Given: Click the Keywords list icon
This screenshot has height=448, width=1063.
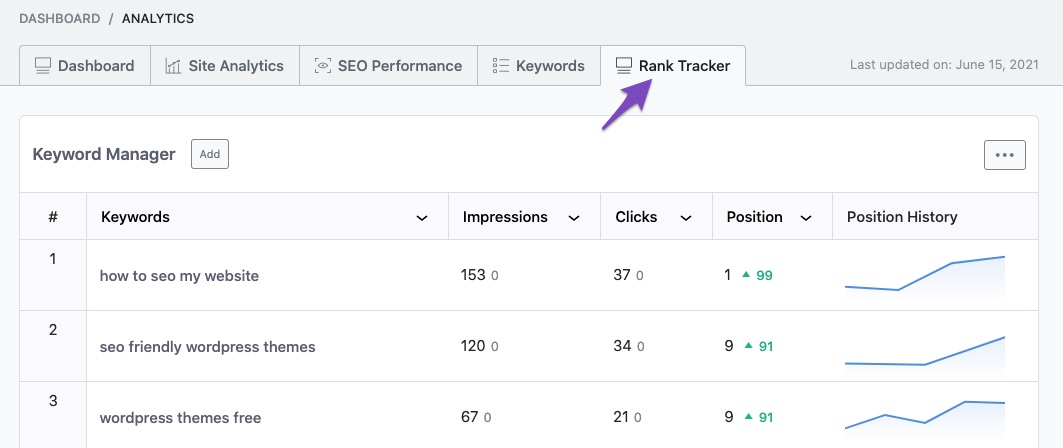Looking at the screenshot, I should coord(500,66).
